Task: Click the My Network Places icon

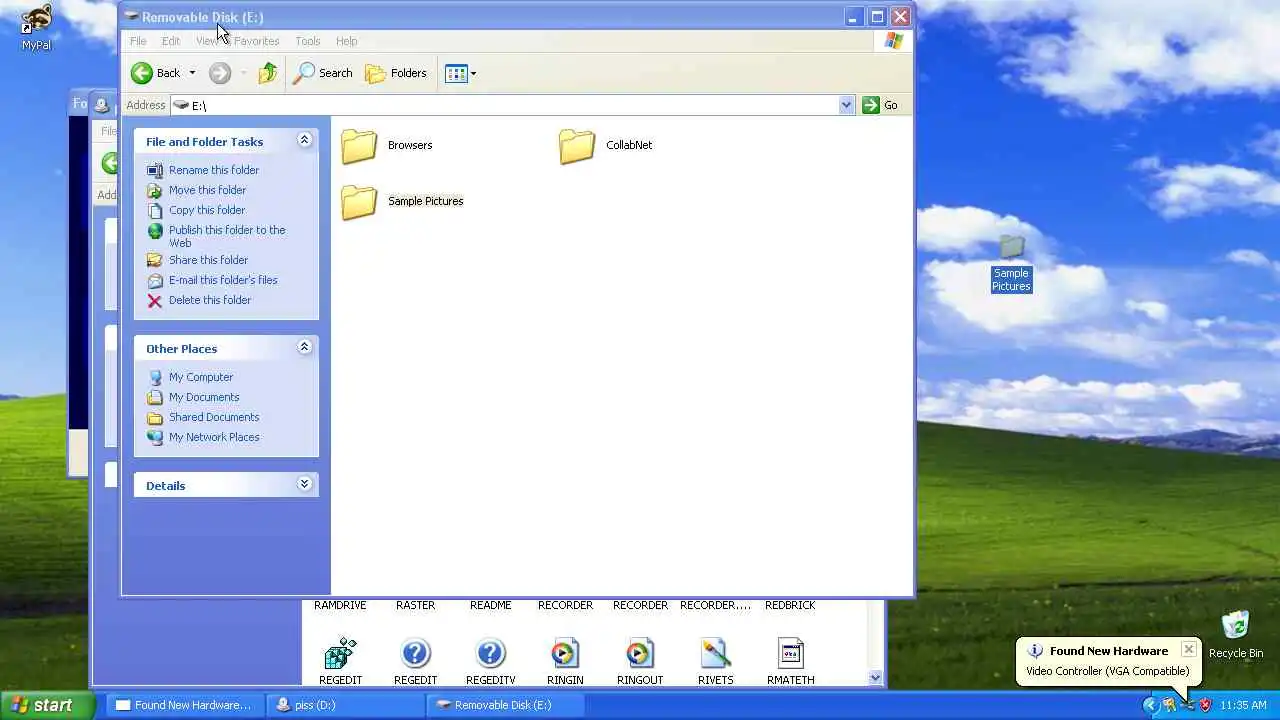Action: click(155, 437)
